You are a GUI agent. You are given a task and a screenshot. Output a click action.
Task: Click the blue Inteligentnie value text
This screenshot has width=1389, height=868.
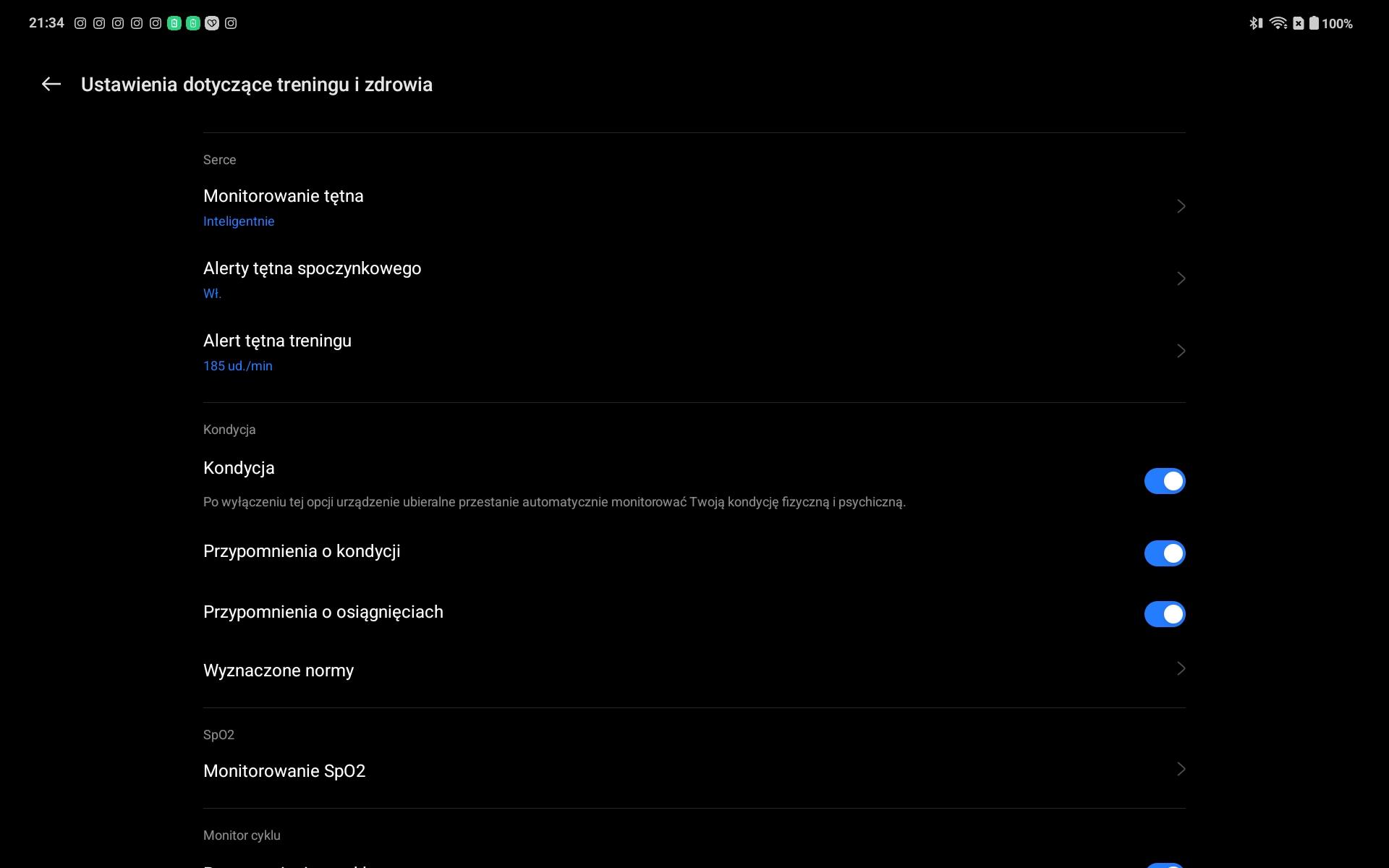pyautogui.click(x=239, y=221)
